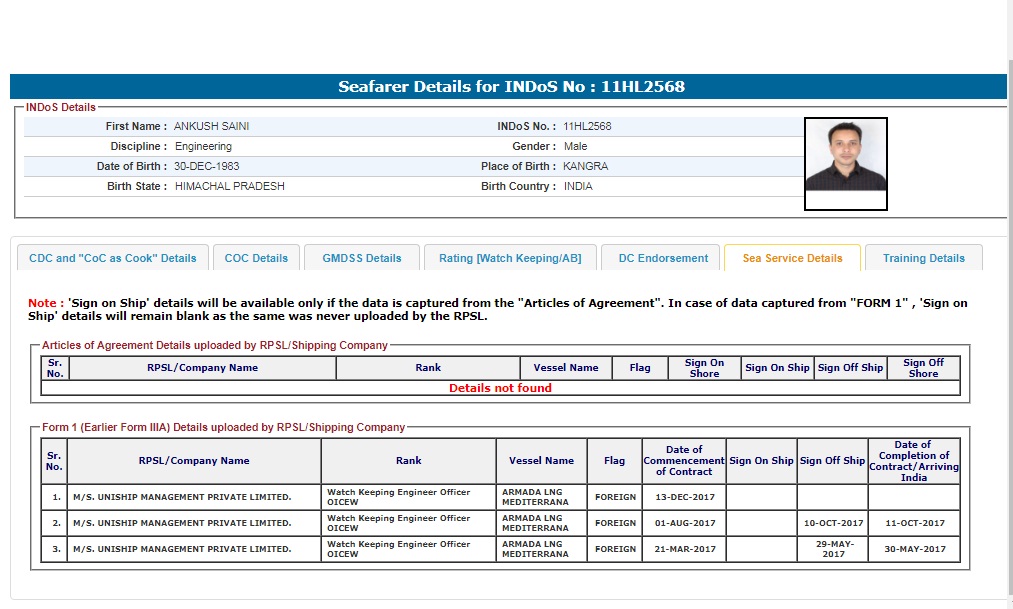The width and height of the screenshot is (1013, 609).
Task: Click the "Date of Commencement of Contract" header
Action: pos(684,461)
